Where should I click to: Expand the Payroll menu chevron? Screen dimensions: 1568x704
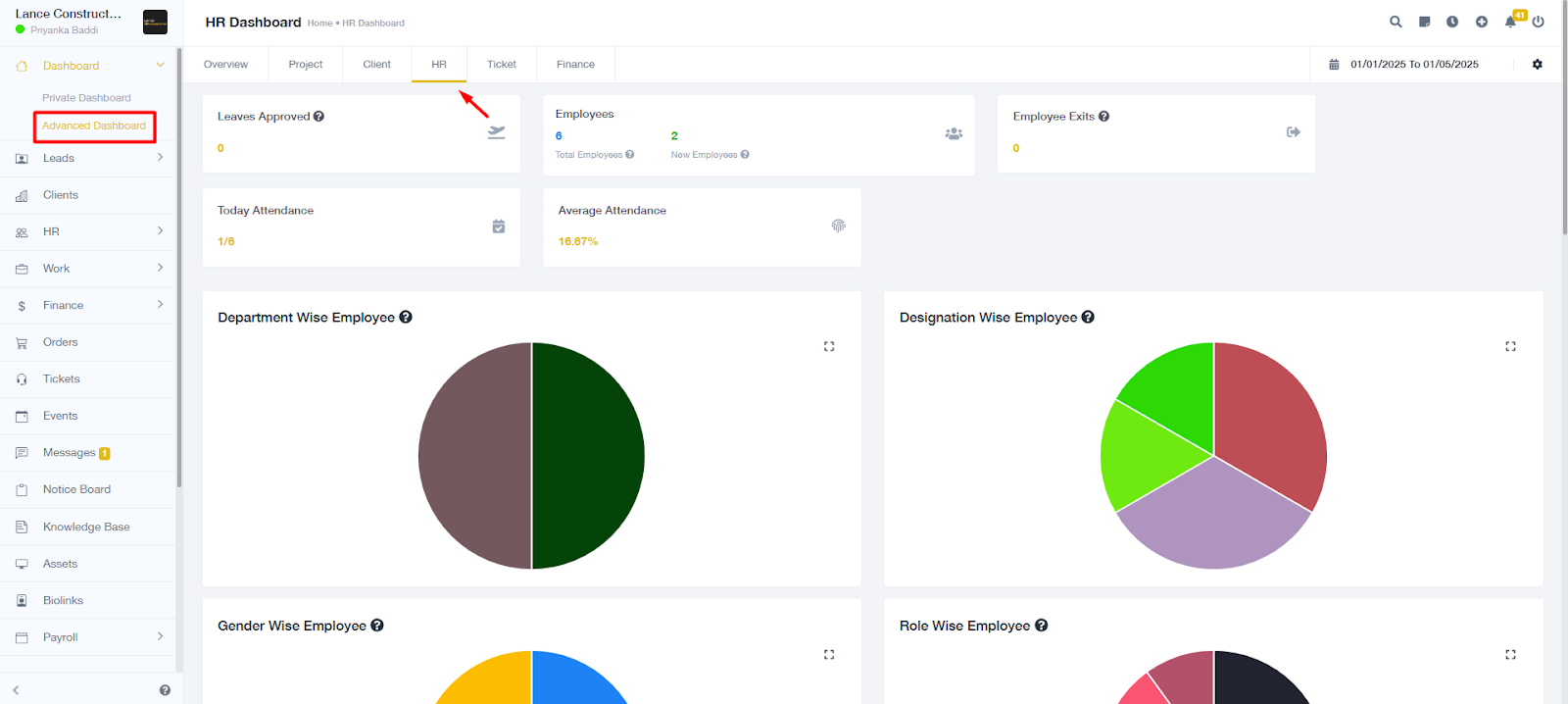coord(161,636)
